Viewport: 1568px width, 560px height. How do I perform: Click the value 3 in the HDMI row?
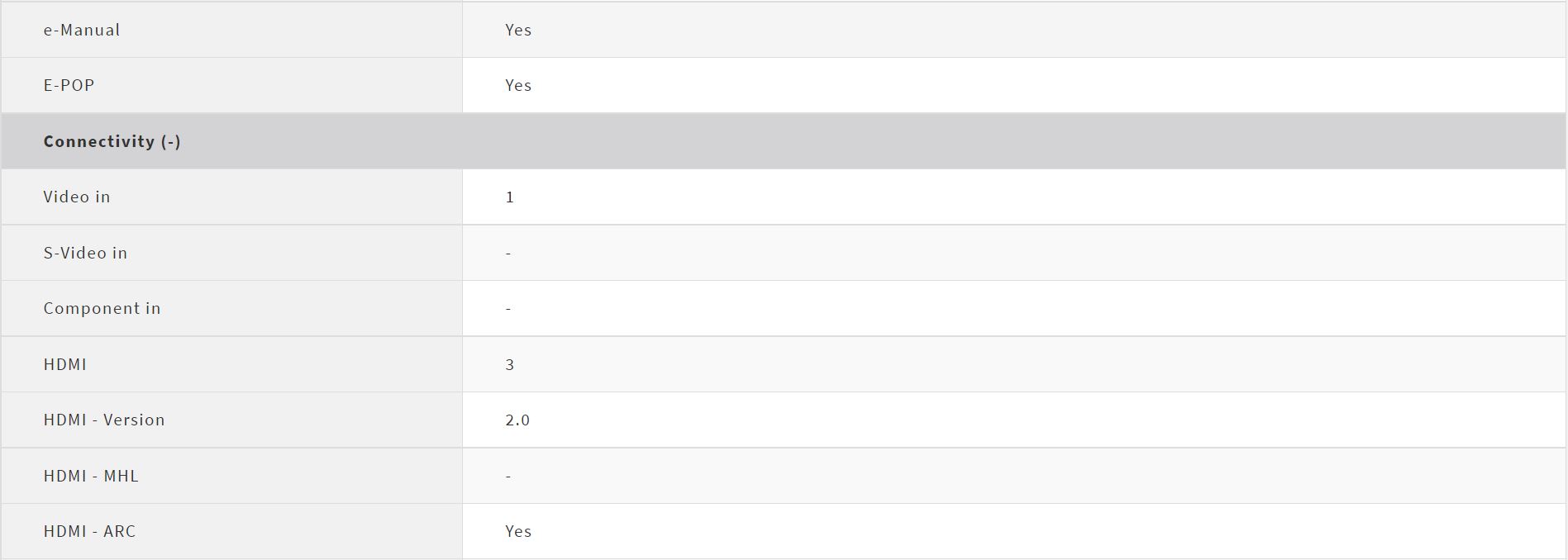pyautogui.click(x=510, y=364)
